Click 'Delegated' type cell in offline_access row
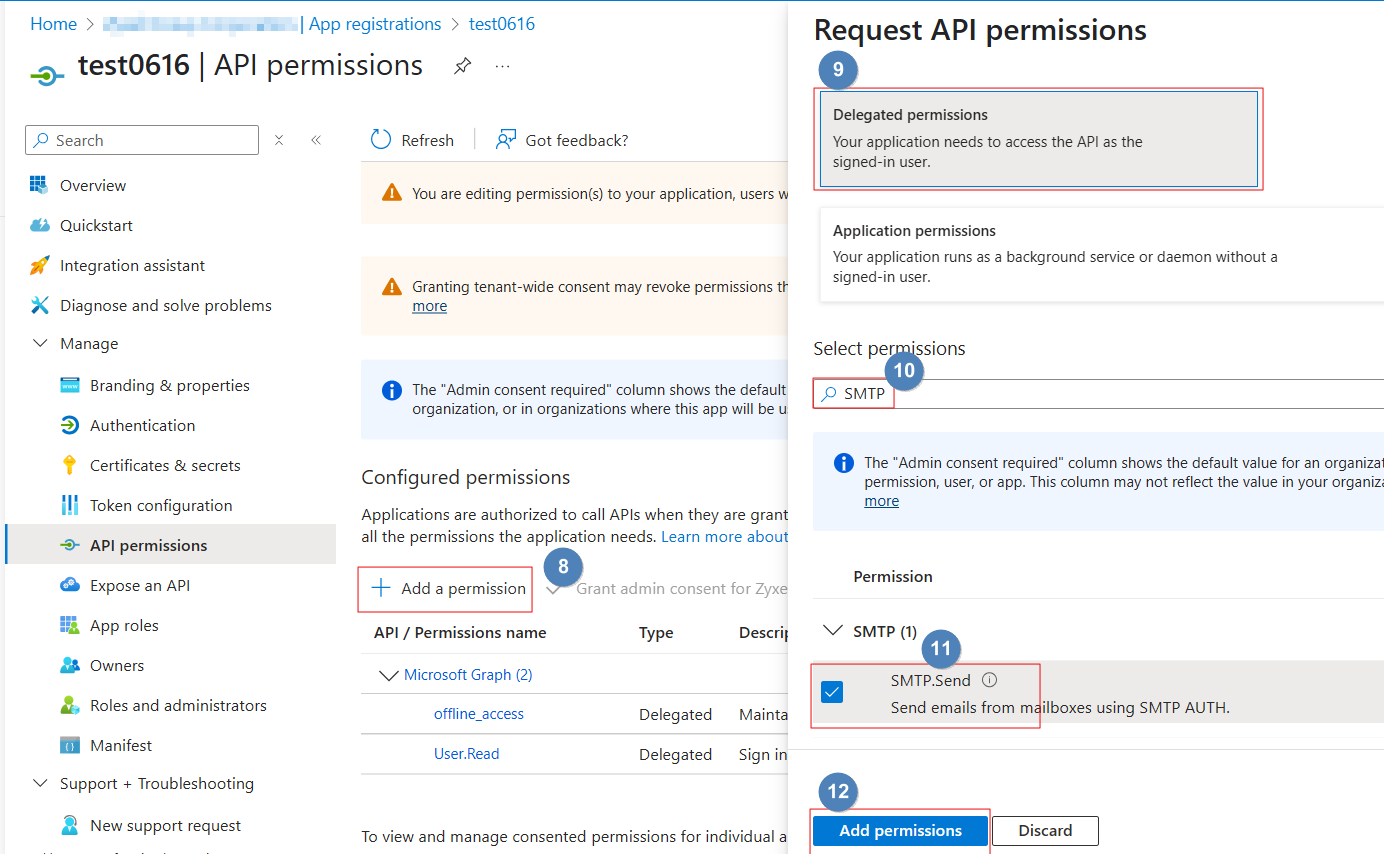 point(676,714)
